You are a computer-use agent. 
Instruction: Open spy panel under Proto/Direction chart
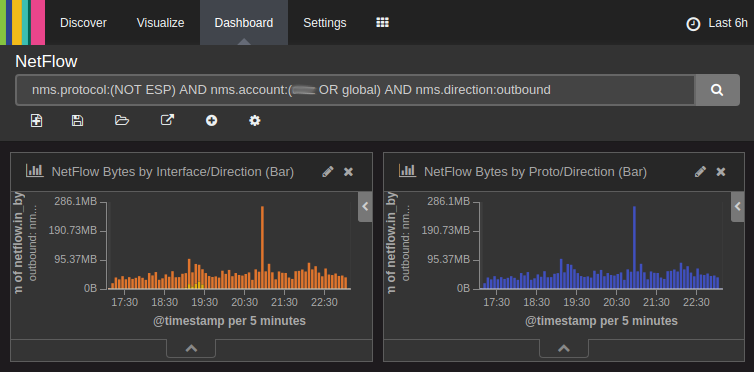564,348
